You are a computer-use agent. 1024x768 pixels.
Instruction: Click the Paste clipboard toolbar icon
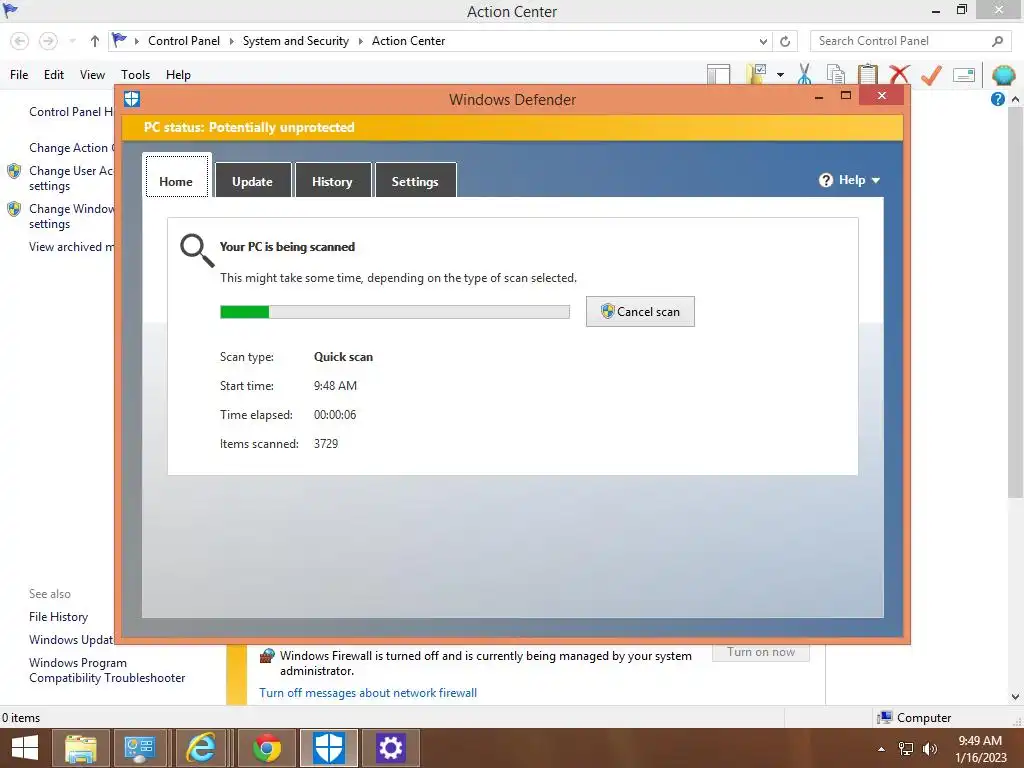point(867,74)
